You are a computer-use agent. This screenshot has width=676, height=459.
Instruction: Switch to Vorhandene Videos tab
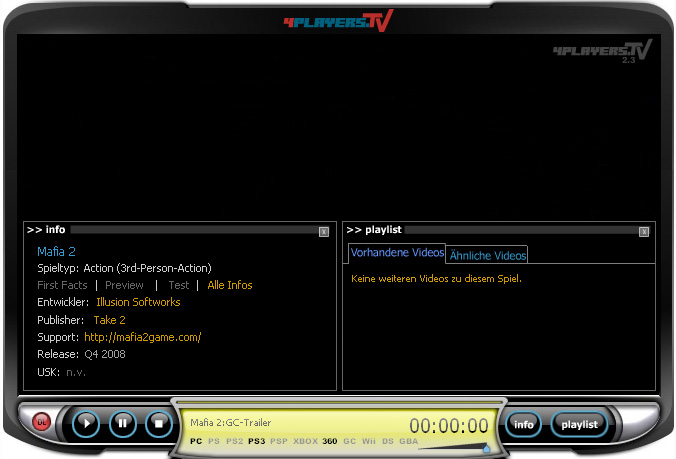click(397, 253)
